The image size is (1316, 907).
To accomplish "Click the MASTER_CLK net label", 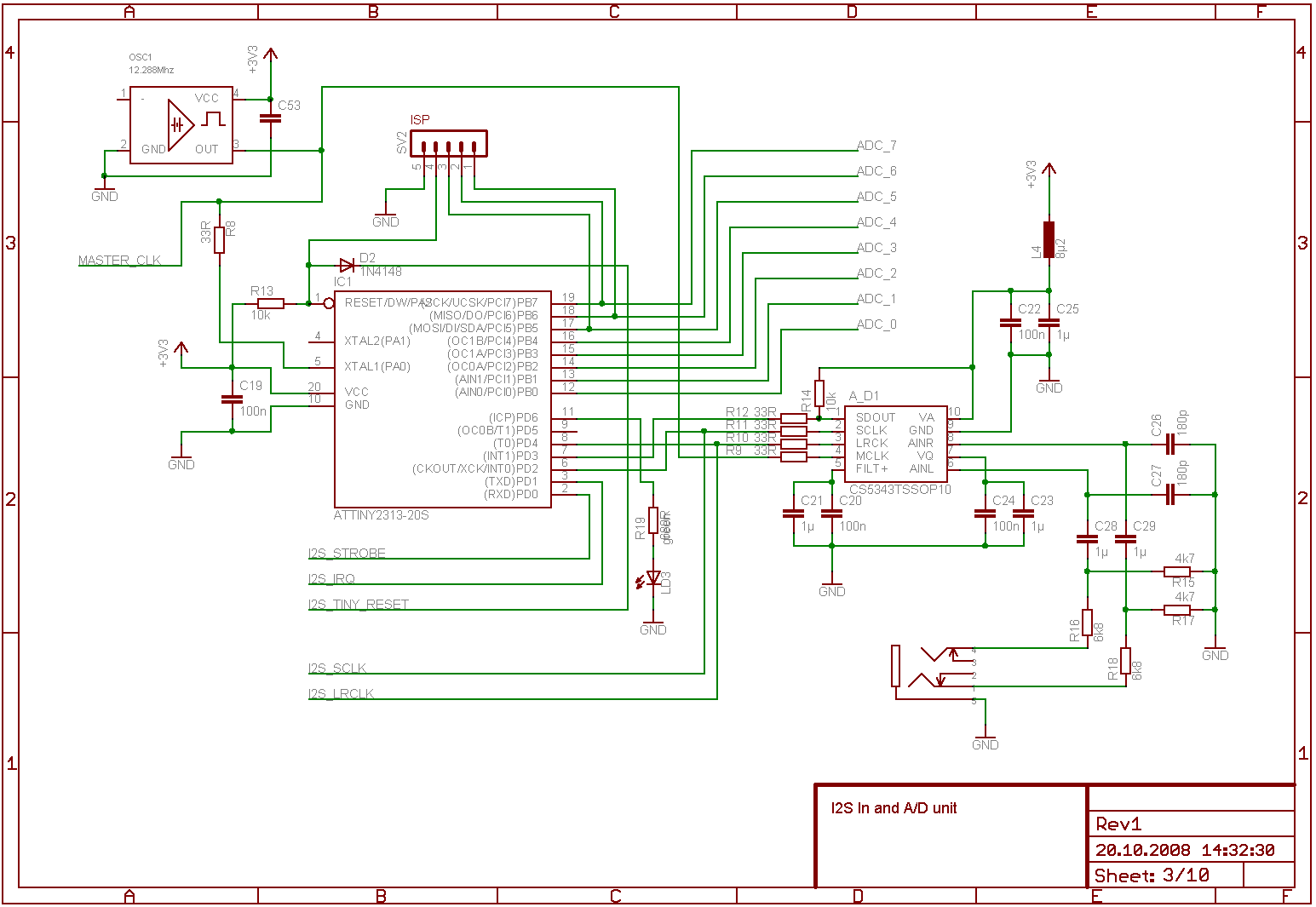I will click(x=119, y=261).
